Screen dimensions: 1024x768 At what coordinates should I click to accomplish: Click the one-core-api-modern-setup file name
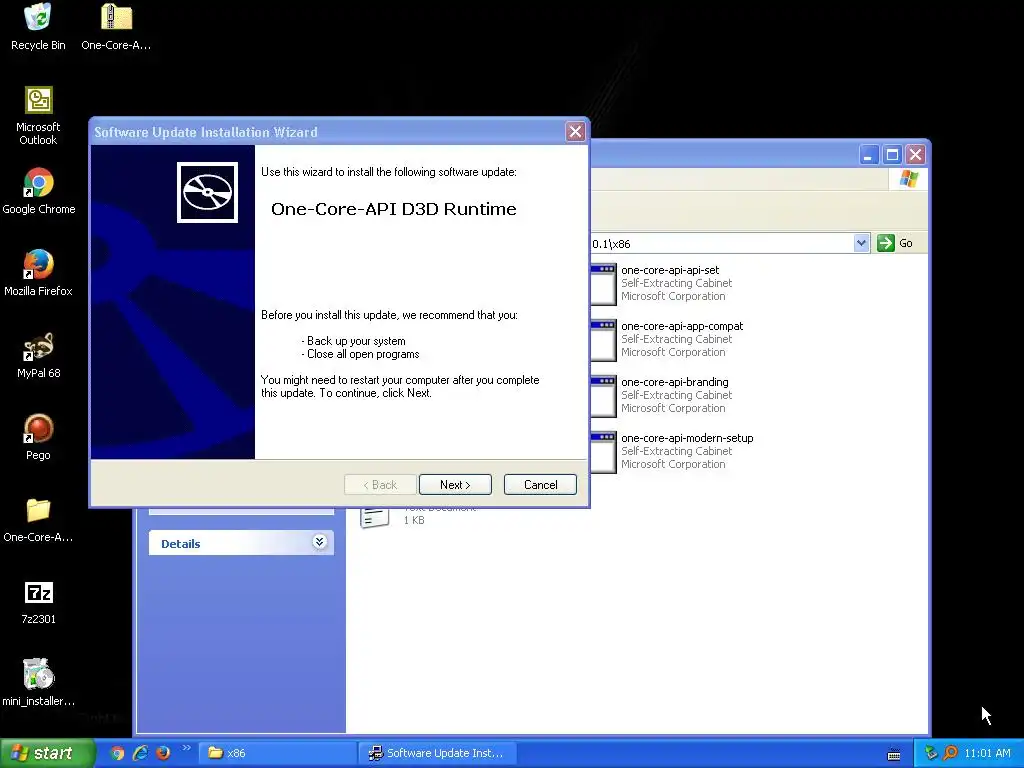(687, 438)
